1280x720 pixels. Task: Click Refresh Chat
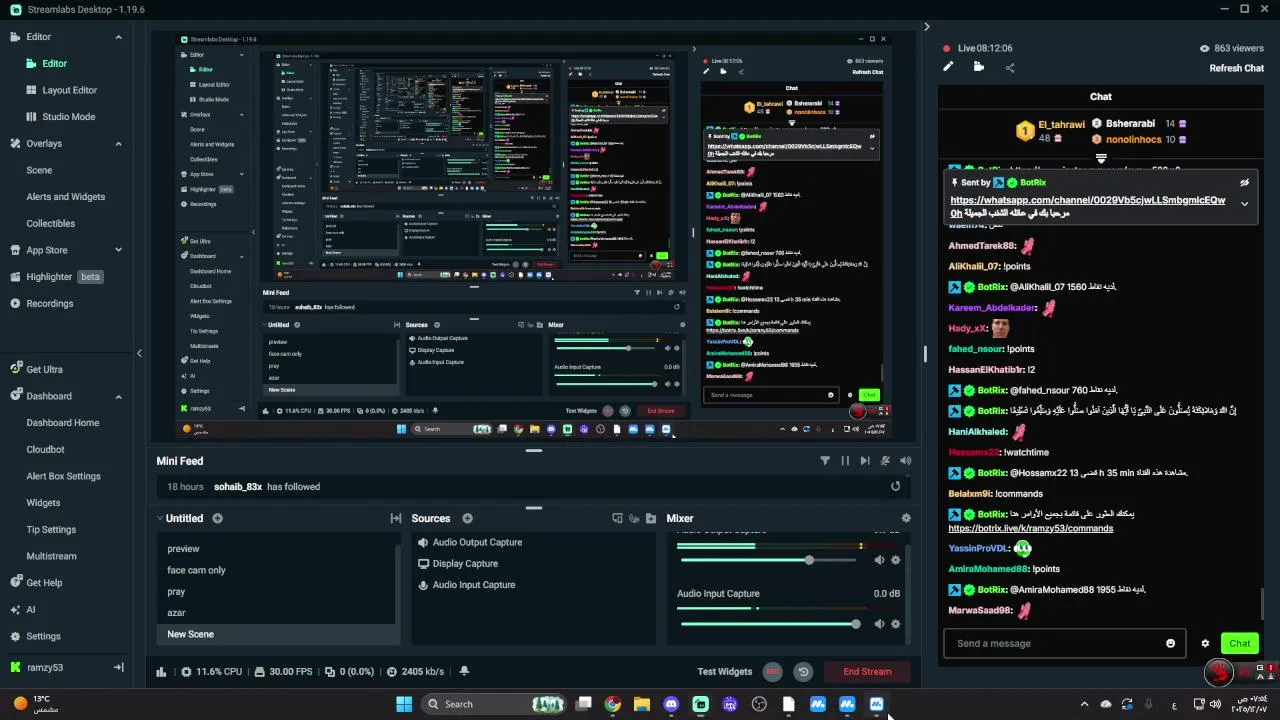[1236, 68]
